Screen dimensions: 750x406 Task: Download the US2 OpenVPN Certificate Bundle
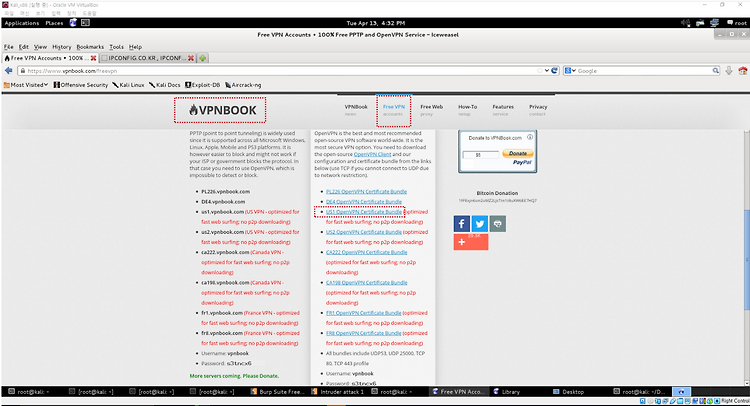[364, 232]
